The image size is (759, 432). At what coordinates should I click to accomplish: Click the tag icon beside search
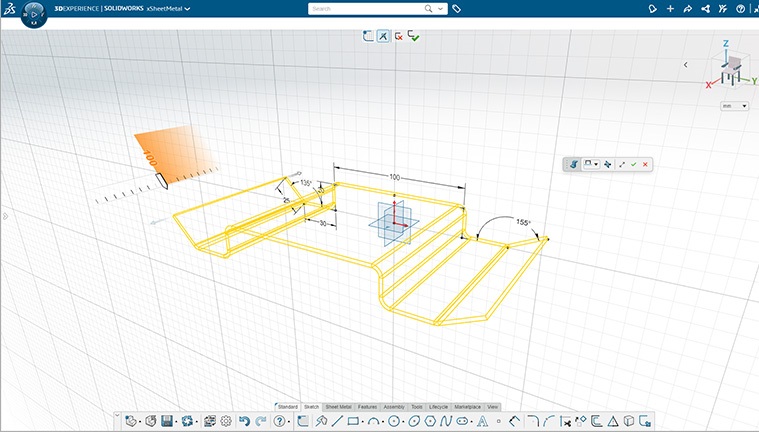pos(457,8)
